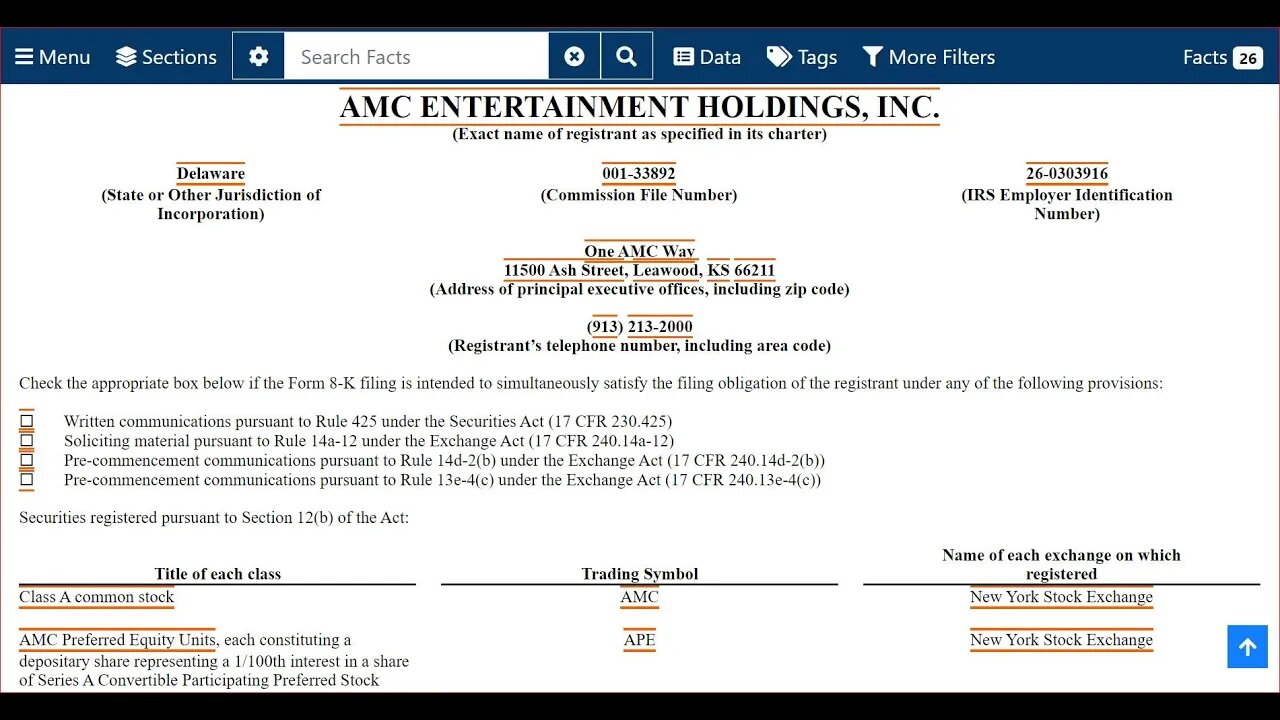The image size is (1280, 720).
Task: Click 'Securities registered pursuant to Section 12(b)' text
Action: 214,518
